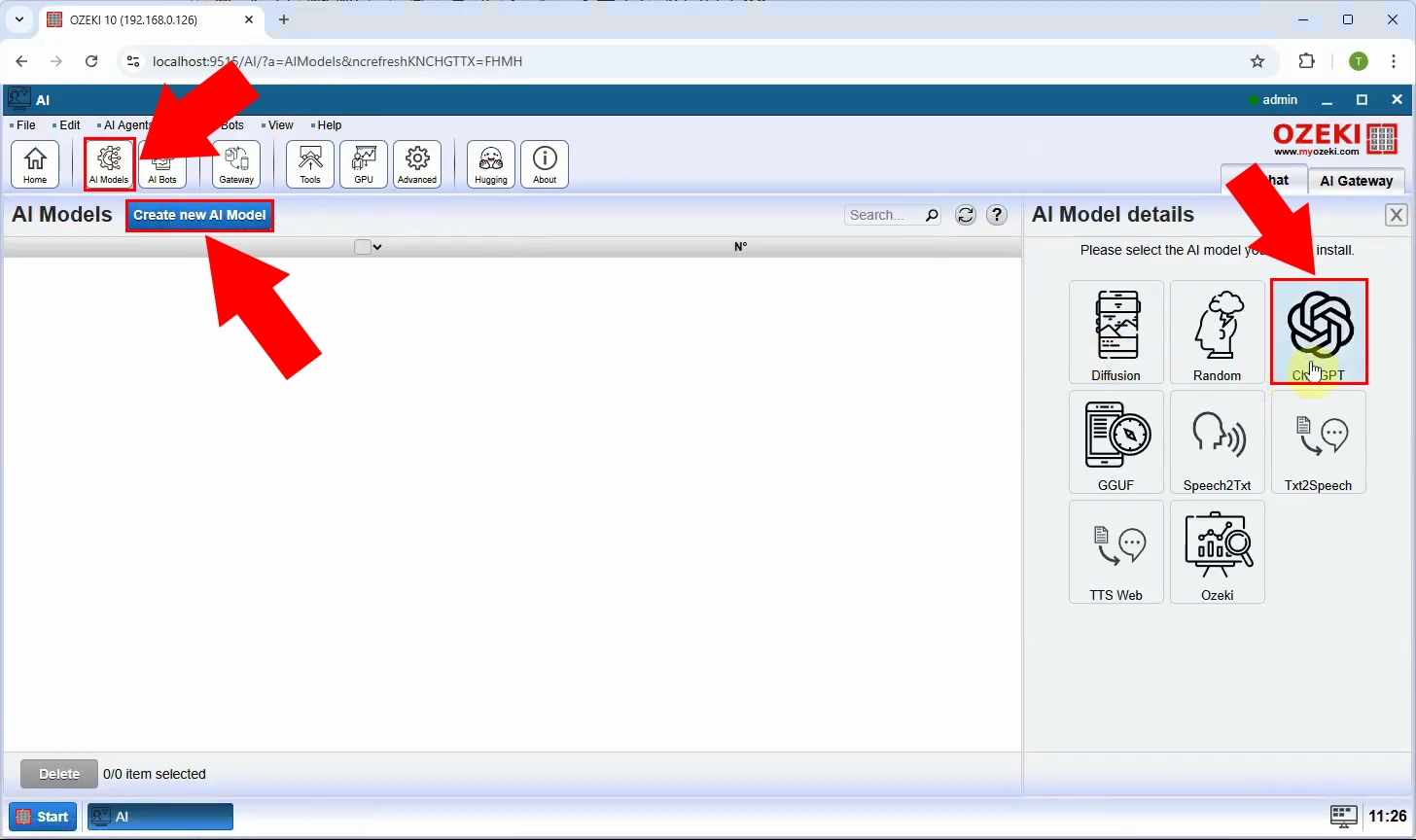Viewport: 1416px width, 840px height.
Task: Open a new browser tab
Action: [284, 19]
